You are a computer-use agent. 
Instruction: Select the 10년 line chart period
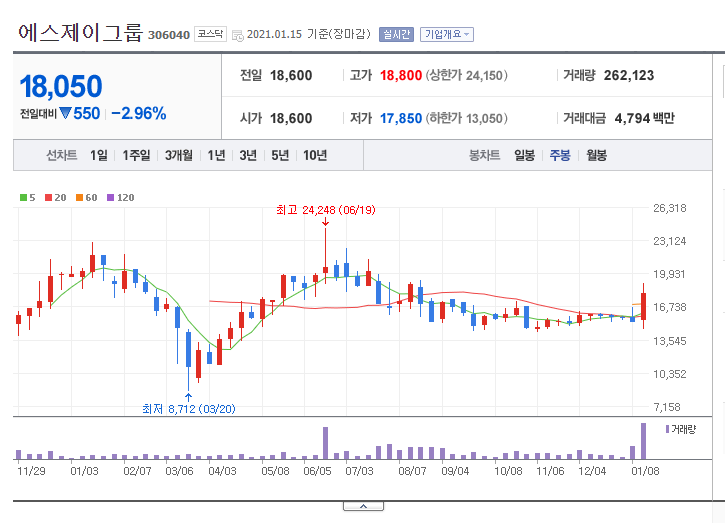pos(315,155)
